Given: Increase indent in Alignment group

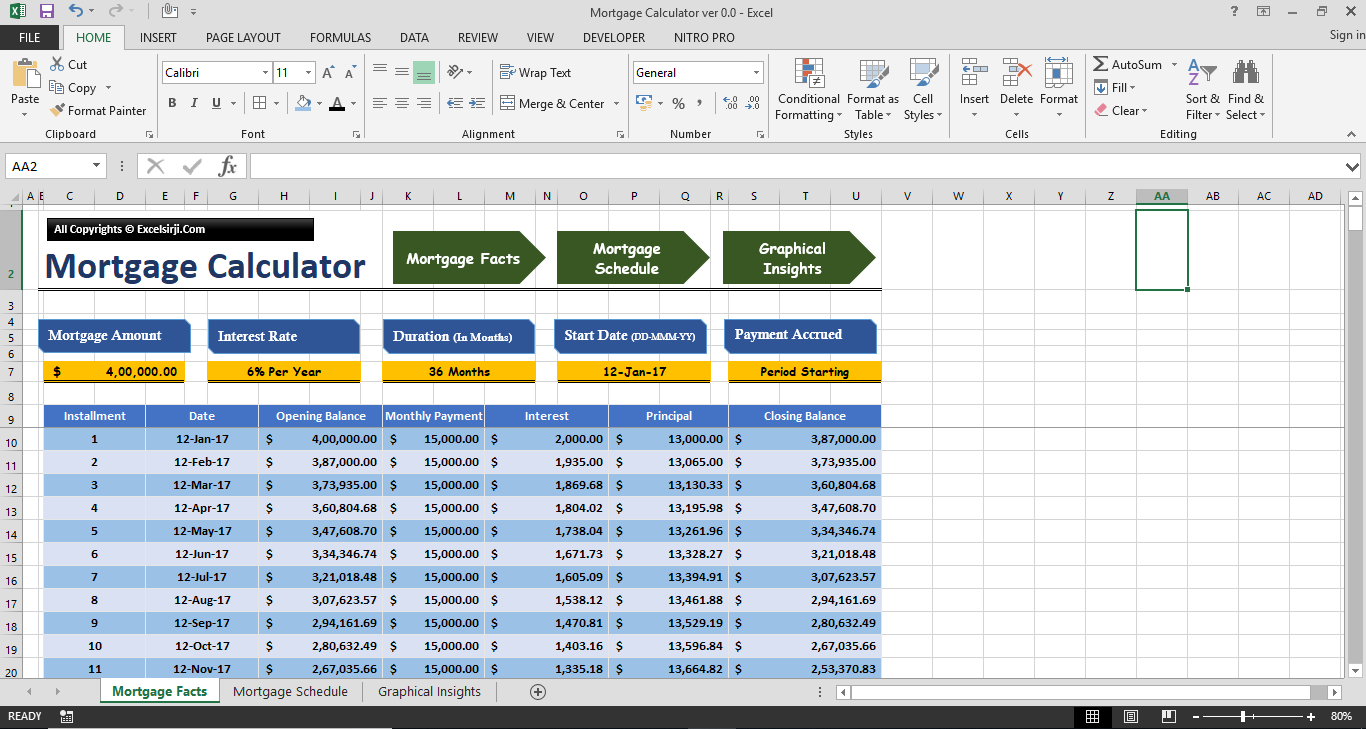Looking at the screenshot, I should coord(477,103).
